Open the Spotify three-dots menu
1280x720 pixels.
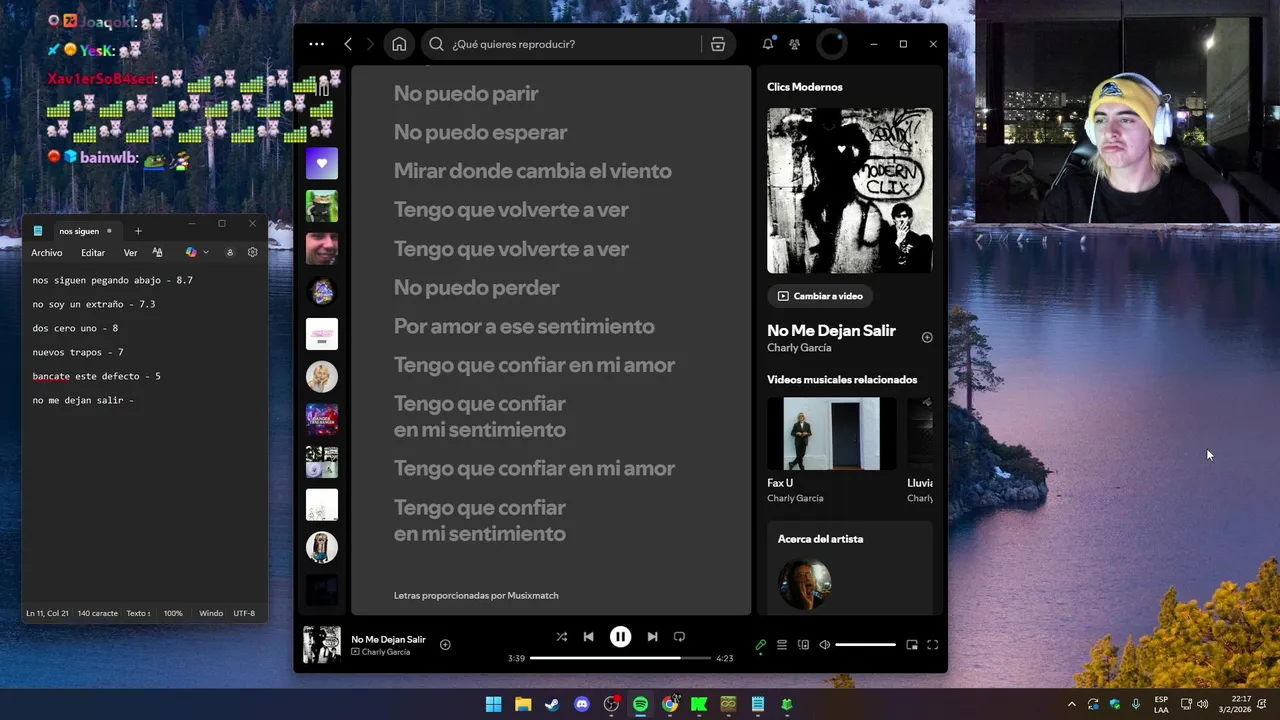pos(317,44)
